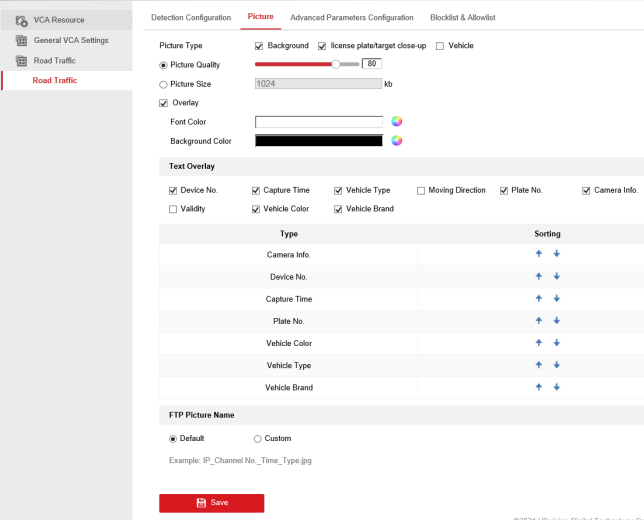This screenshot has width=644, height=520.
Task: Move Vehicle Color row down
Action: coord(557,343)
